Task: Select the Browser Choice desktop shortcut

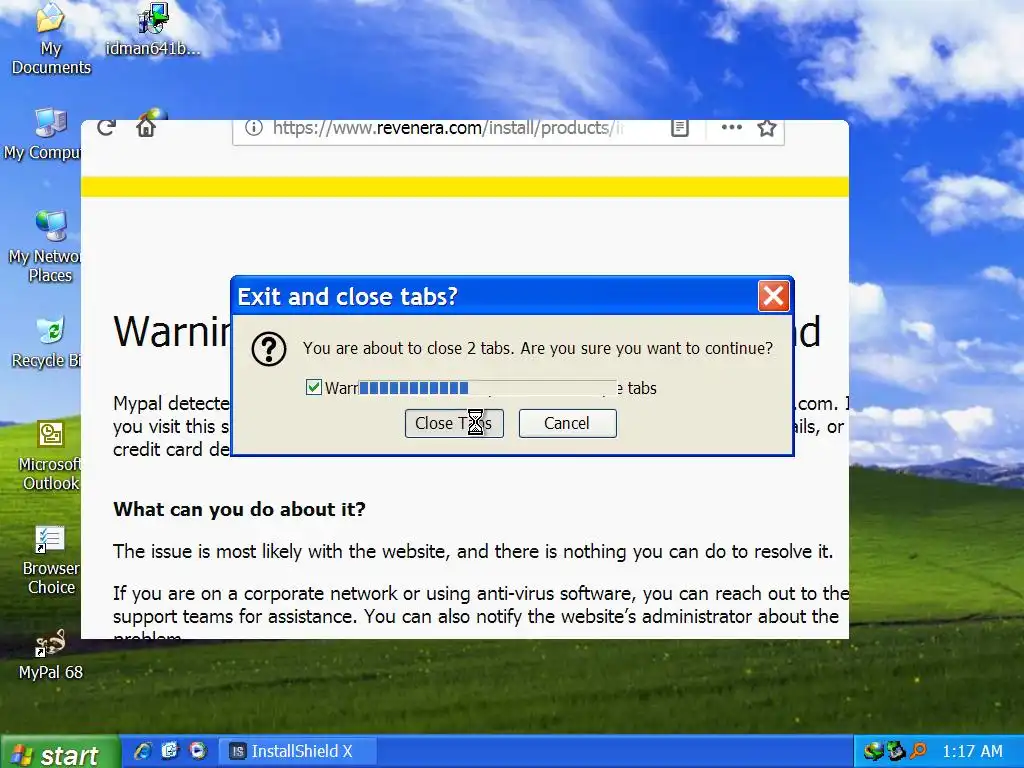Action: tap(51, 560)
